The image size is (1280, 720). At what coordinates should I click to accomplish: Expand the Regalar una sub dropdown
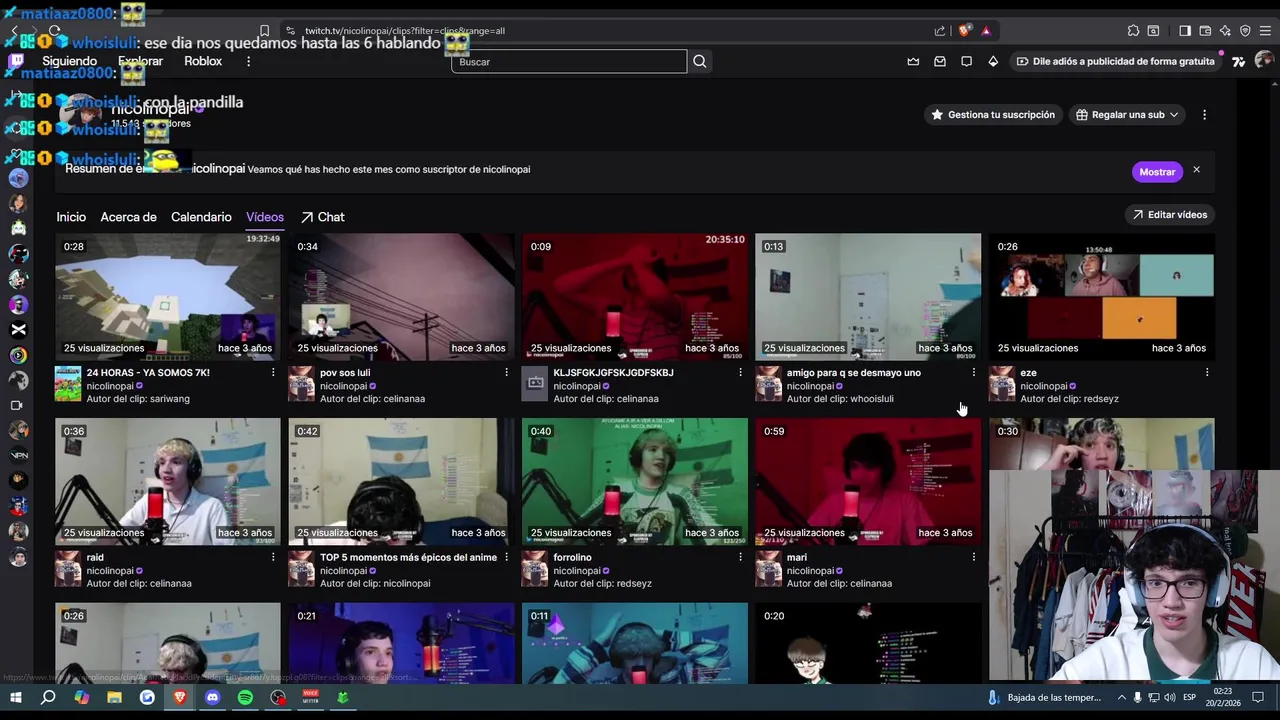(x=1127, y=115)
